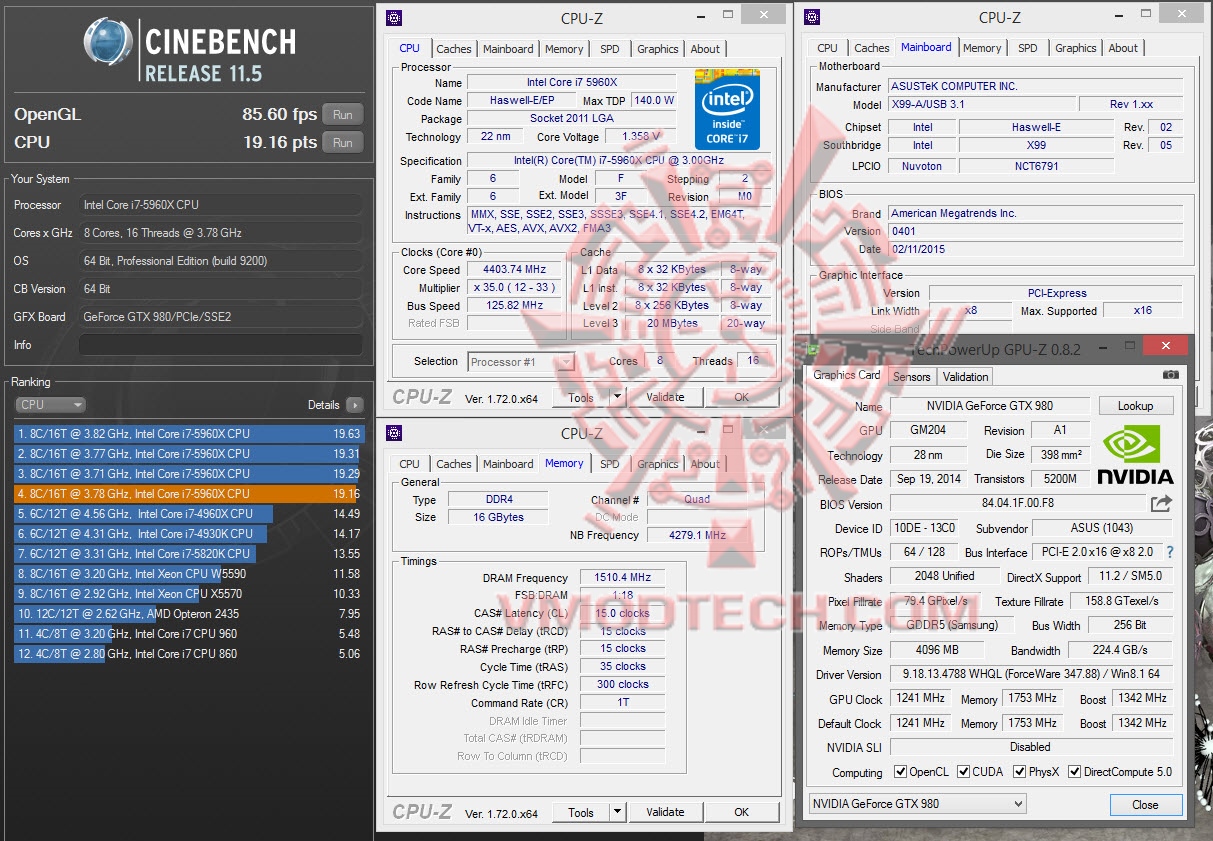Click the GPU-Z Name field NVIDIA GeForce GTX 980
Screen dimensions: 1213x841
click(988, 406)
